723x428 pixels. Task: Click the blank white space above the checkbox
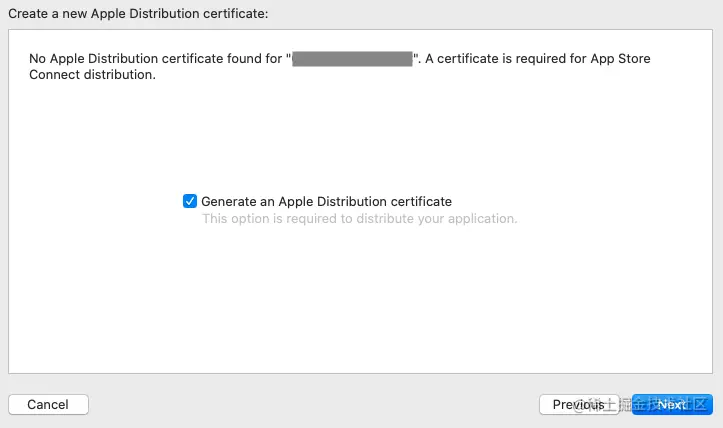[x=360, y=138]
